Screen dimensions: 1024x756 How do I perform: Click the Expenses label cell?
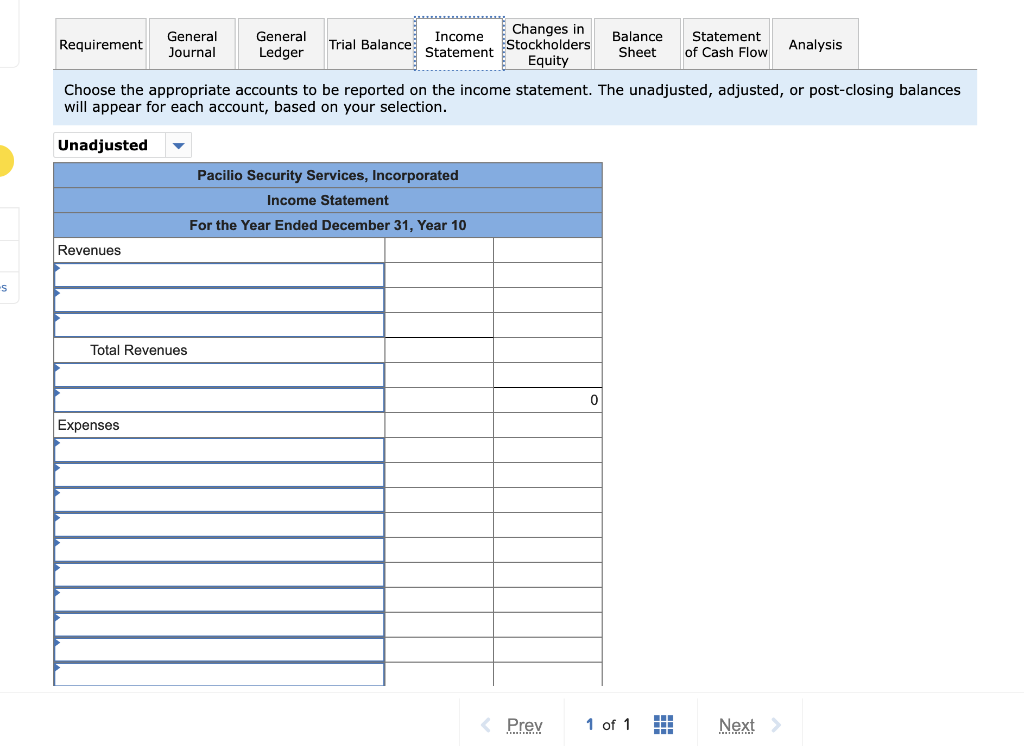tap(219, 425)
